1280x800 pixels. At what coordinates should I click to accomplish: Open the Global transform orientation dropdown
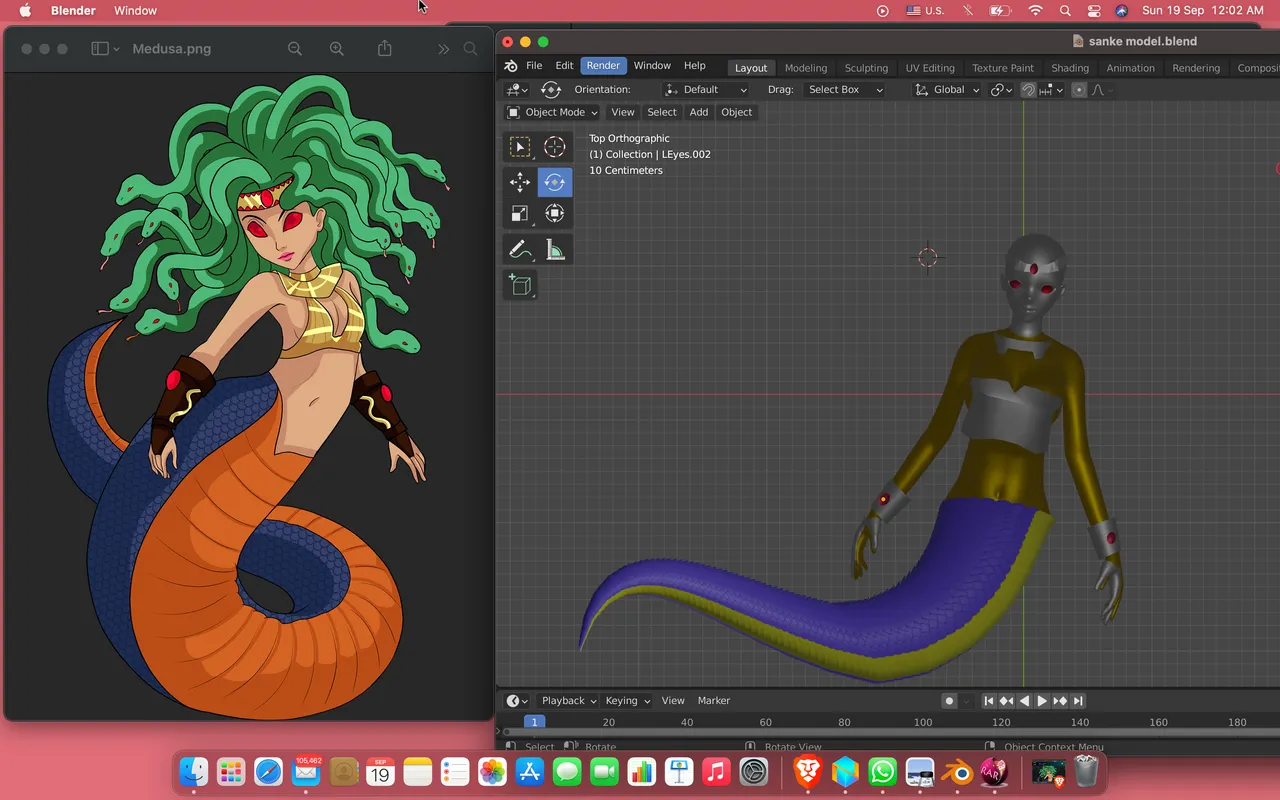(x=947, y=90)
